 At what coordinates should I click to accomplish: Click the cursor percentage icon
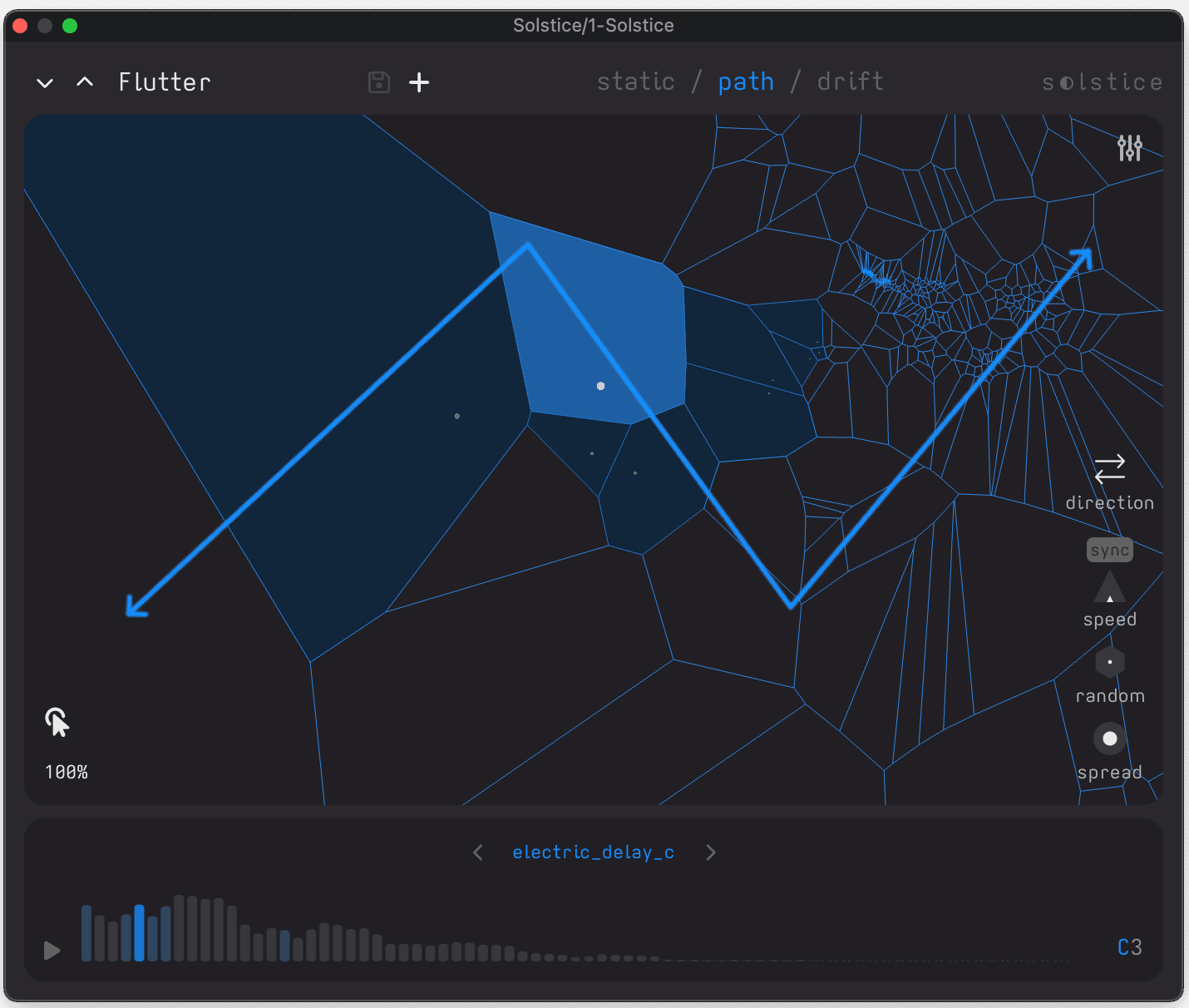pyautogui.click(x=57, y=722)
